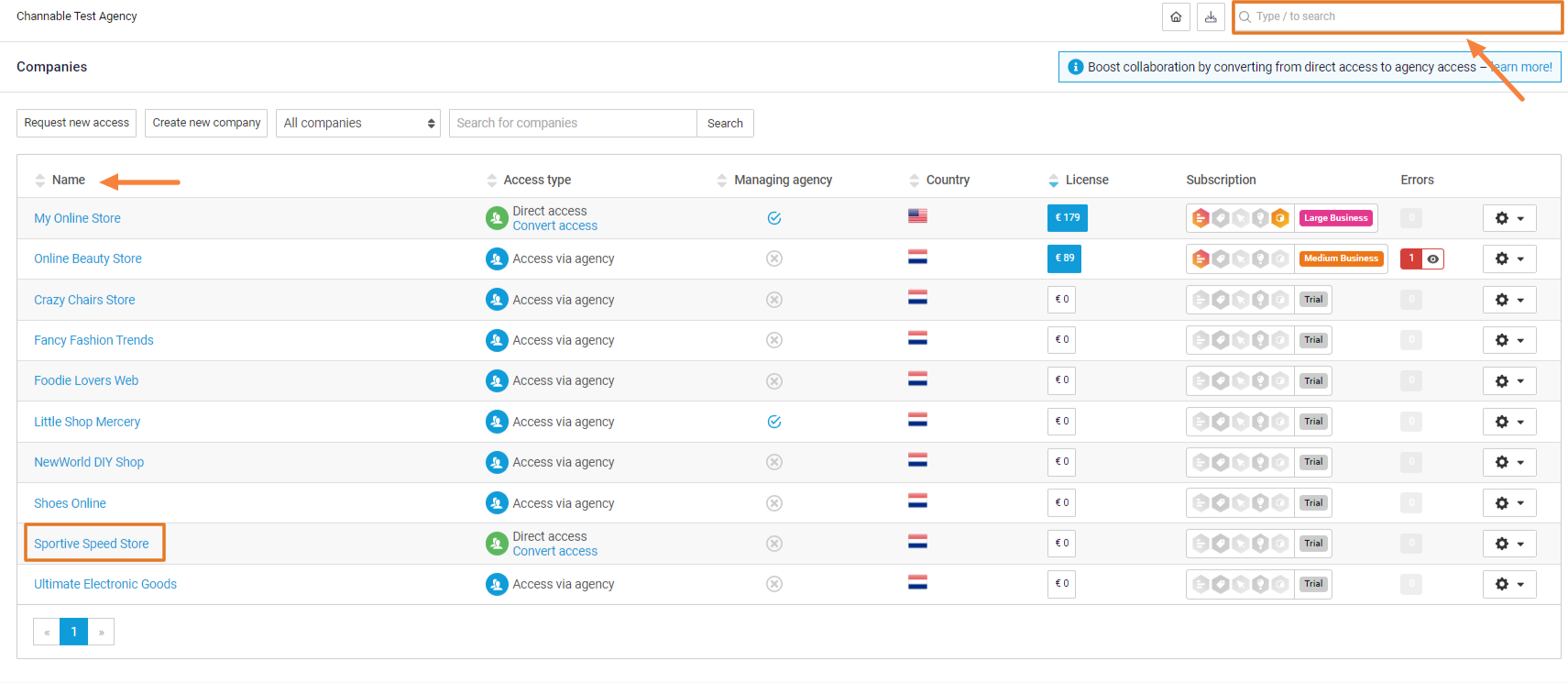
Task: Click the €179 license badge
Action: 1067,218
